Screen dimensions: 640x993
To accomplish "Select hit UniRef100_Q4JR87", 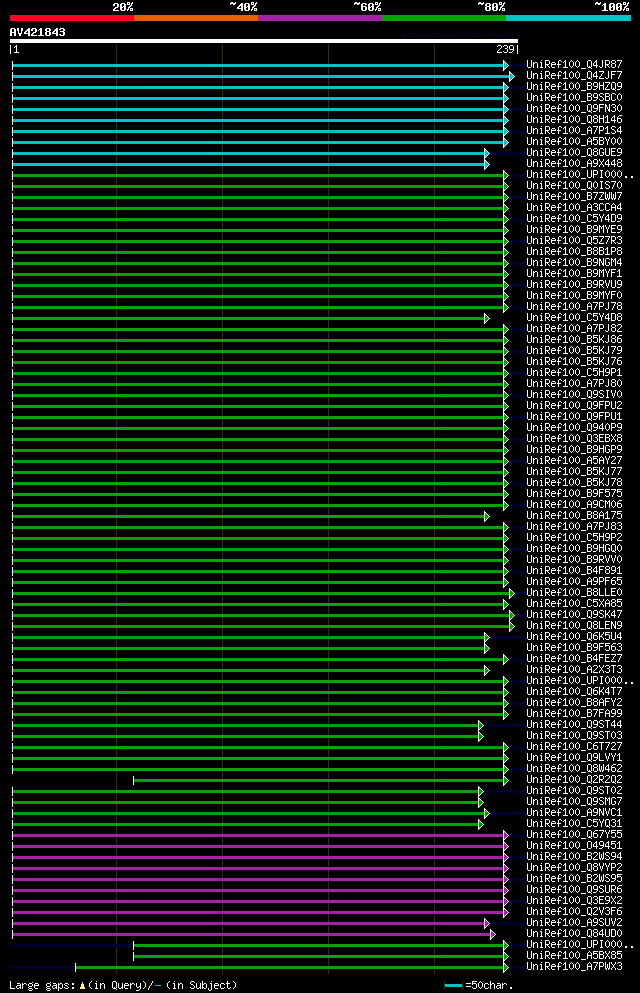I will coord(574,65).
